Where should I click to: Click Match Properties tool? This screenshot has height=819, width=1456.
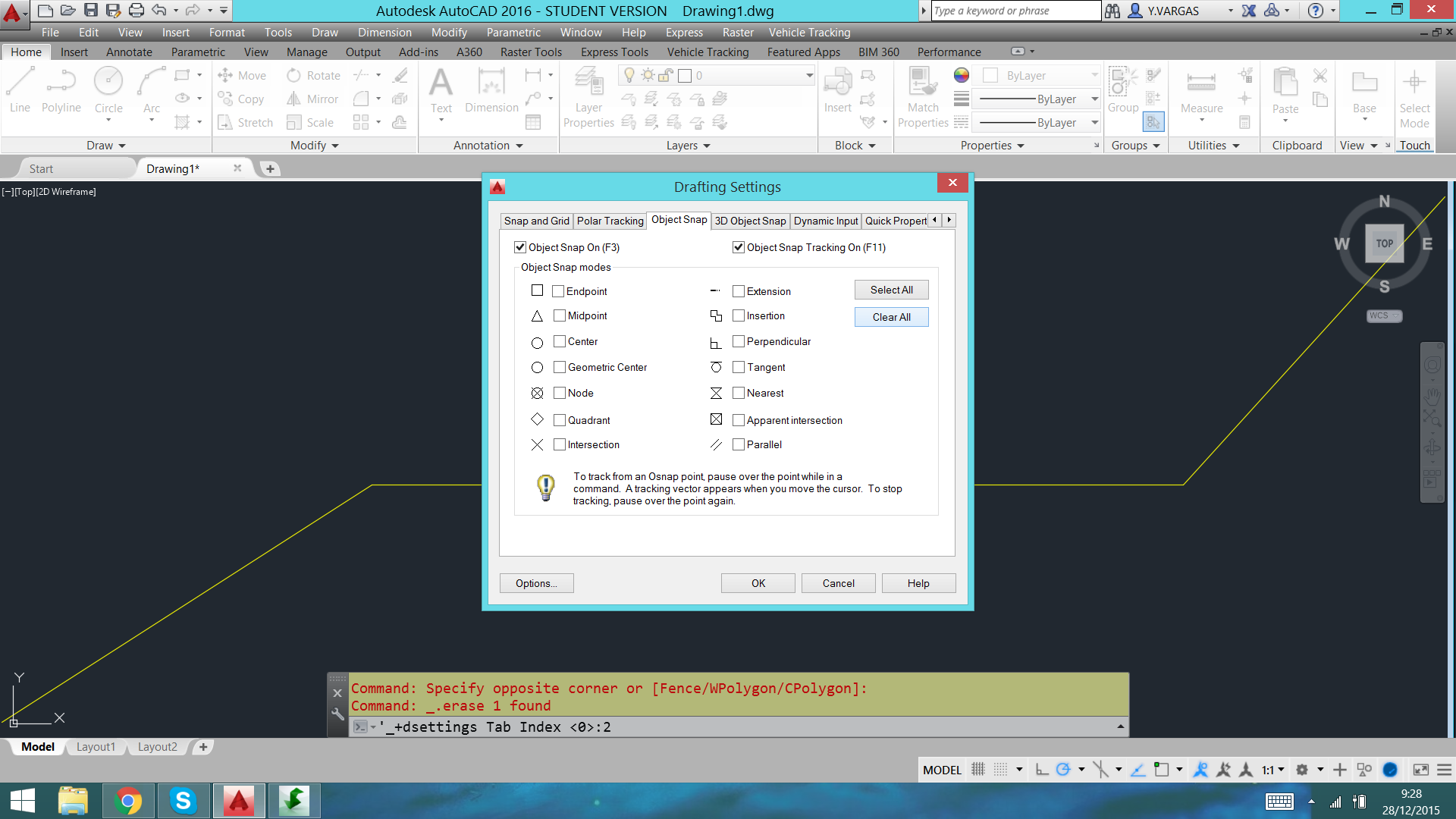click(x=923, y=97)
